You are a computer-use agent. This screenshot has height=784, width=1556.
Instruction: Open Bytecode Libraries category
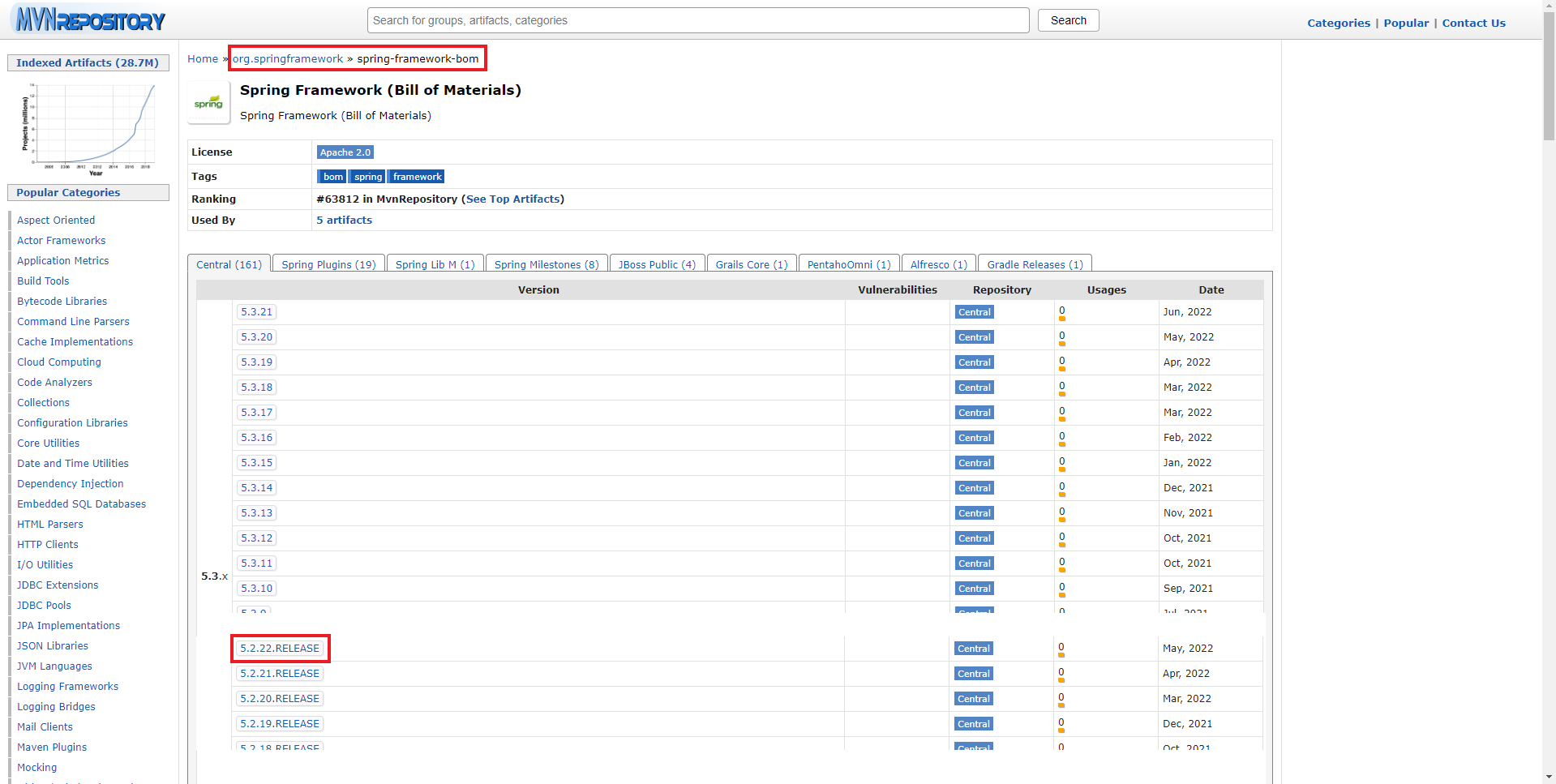click(x=62, y=301)
